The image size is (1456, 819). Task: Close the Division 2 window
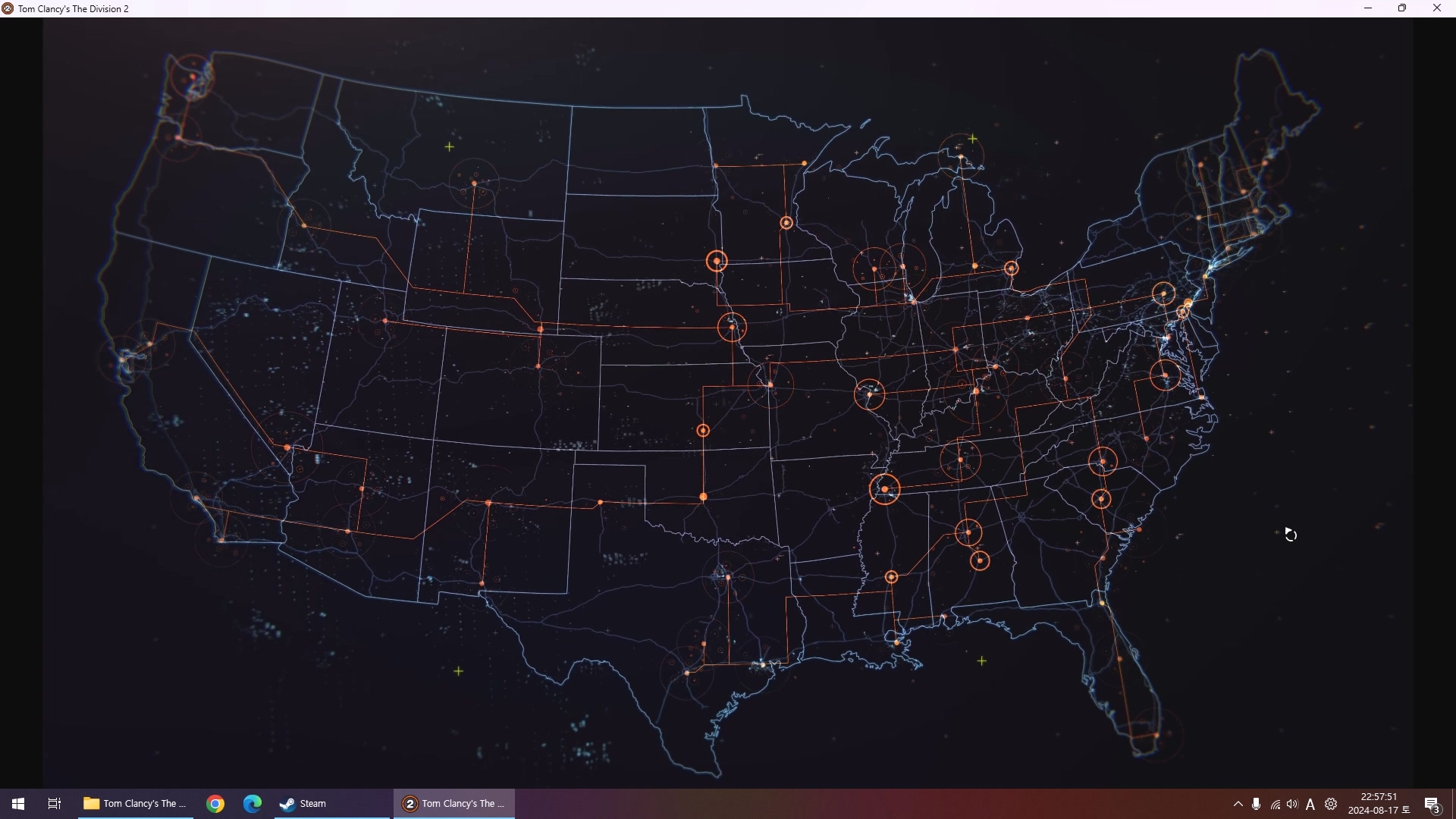[1437, 8]
